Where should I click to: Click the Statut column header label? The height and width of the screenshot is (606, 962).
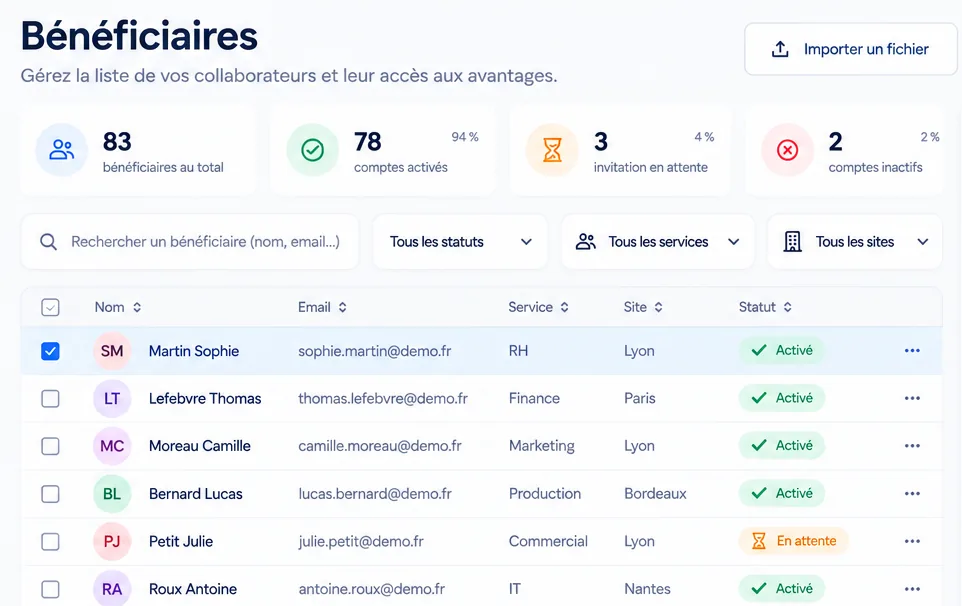tap(757, 307)
